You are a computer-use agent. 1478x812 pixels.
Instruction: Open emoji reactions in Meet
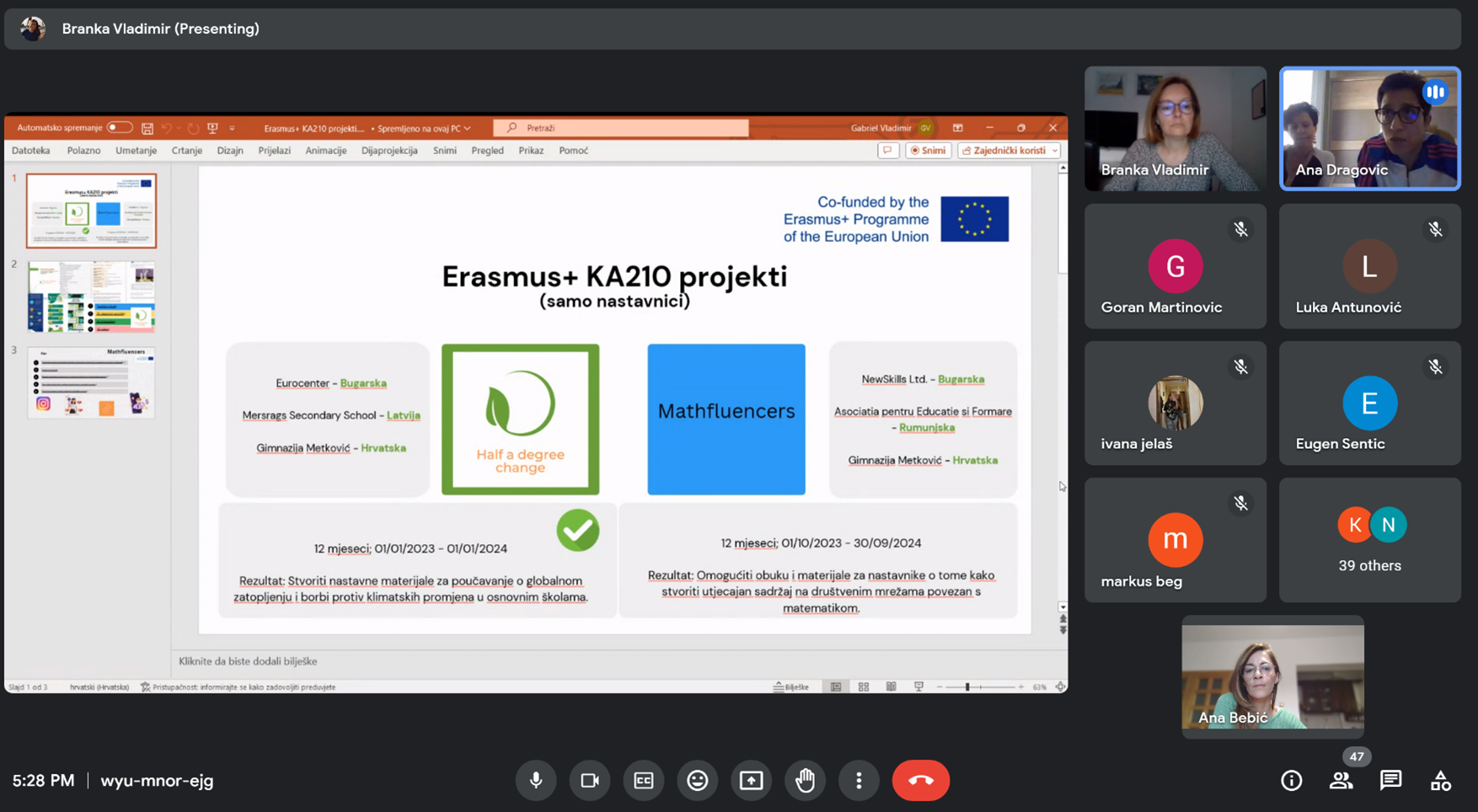tap(698, 781)
